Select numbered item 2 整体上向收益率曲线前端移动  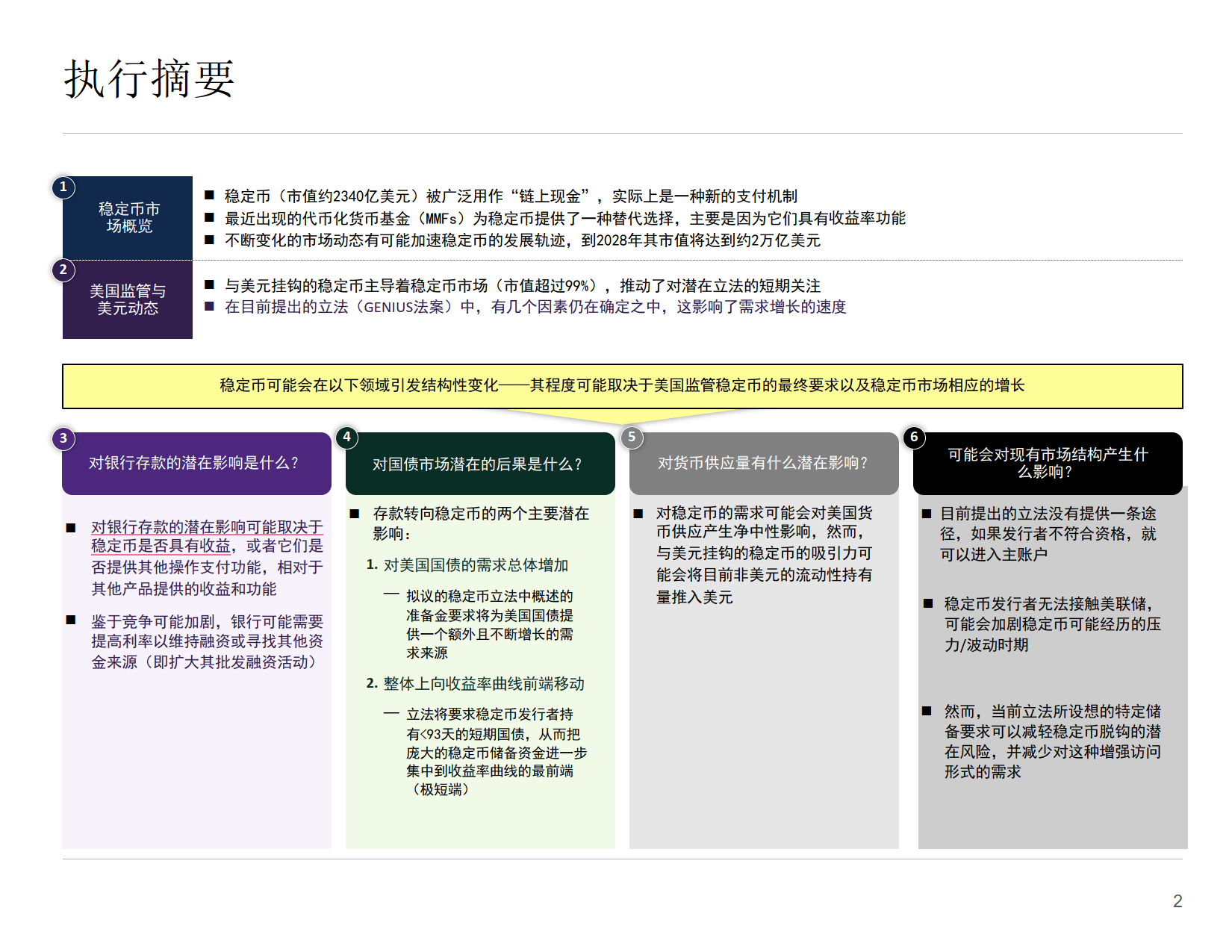click(x=475, y=683)
